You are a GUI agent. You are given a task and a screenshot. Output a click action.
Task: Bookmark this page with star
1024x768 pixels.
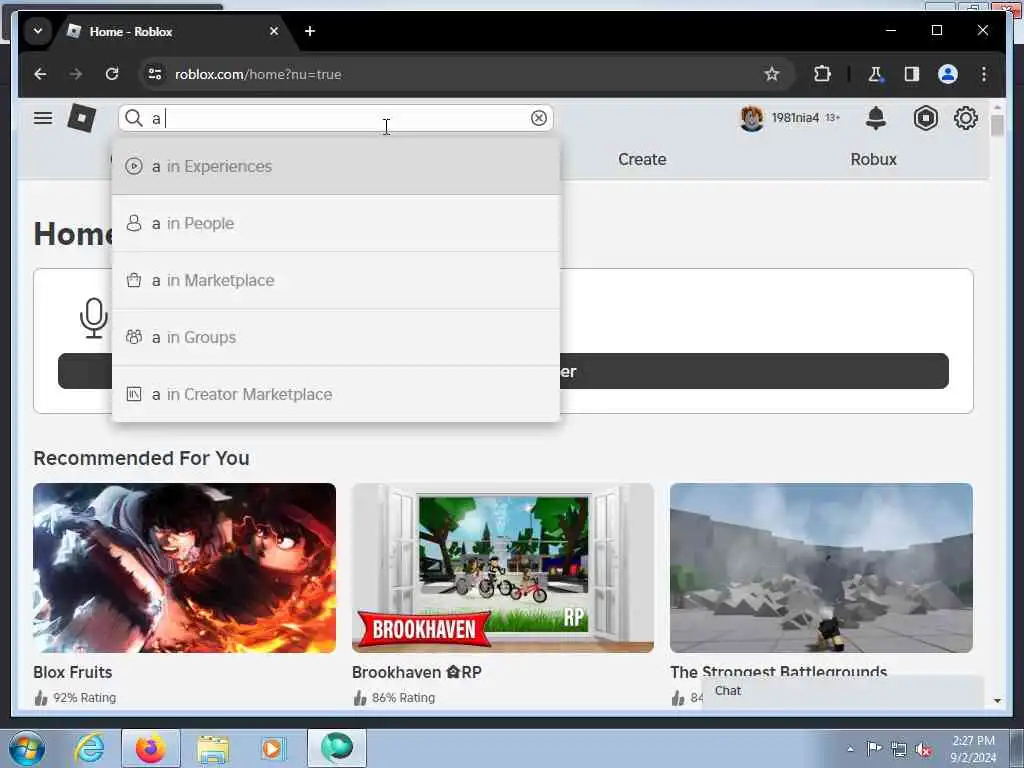[x=771, y=74]
